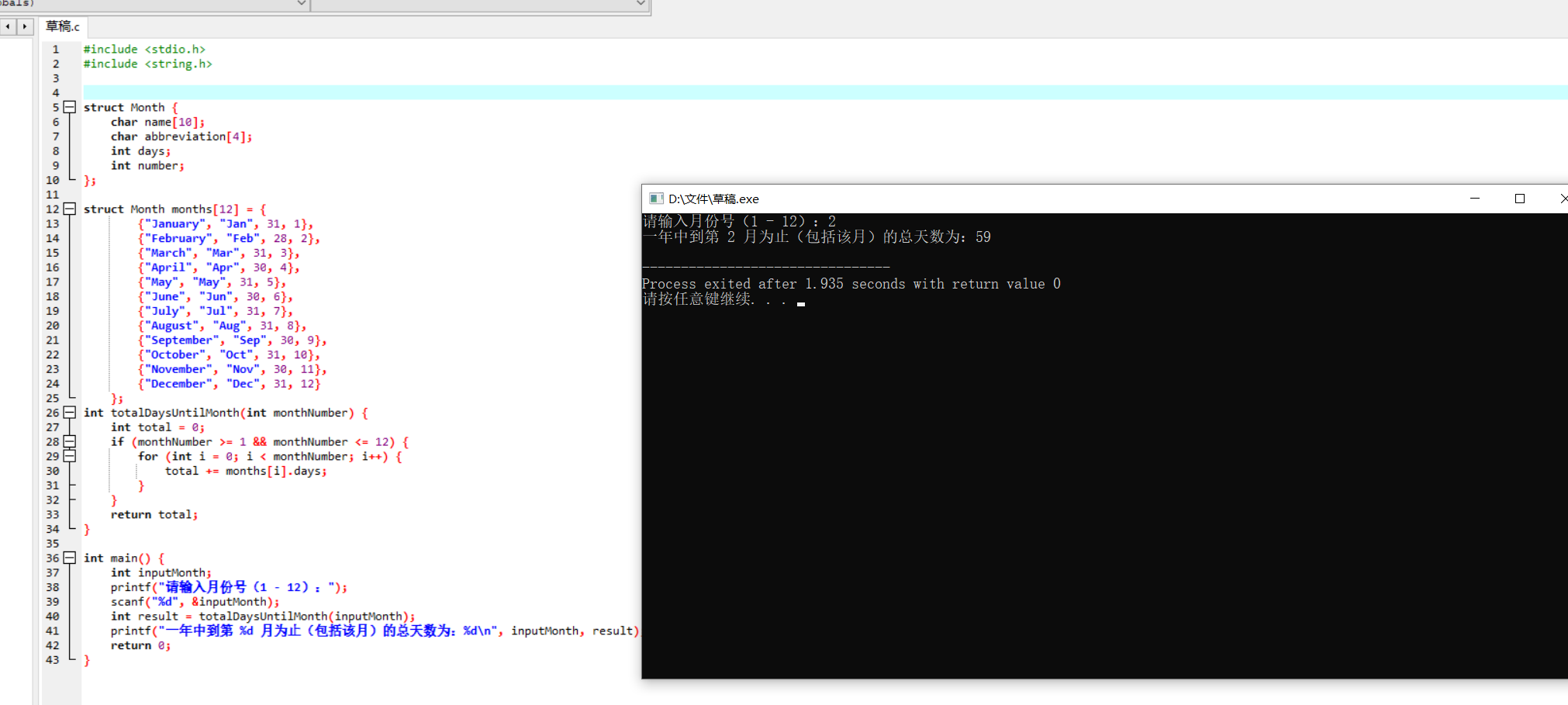Switch to the 草稿.c editor tab
Viewport: 1568px width, 705px height.
(x=63, y=26)
